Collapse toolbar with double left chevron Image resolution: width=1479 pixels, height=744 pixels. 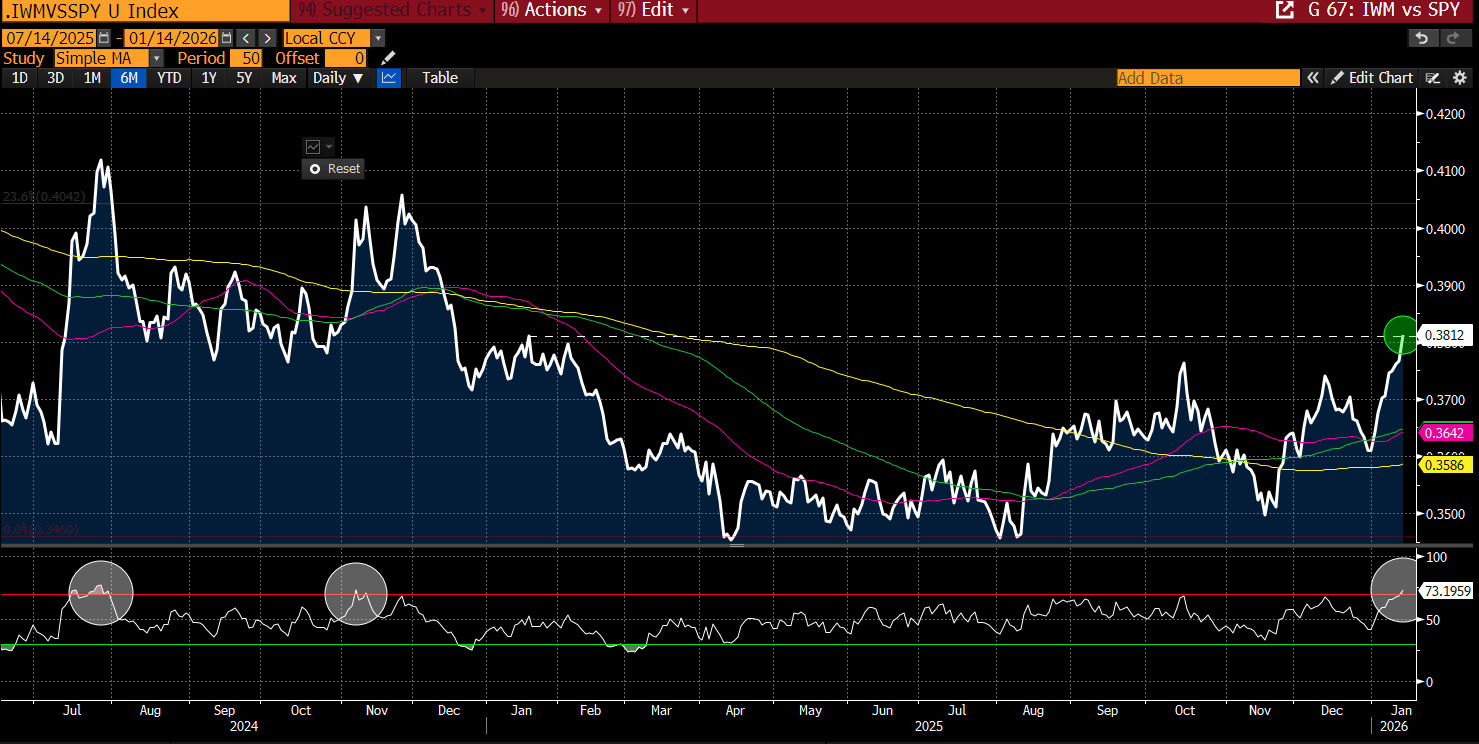1313,78
